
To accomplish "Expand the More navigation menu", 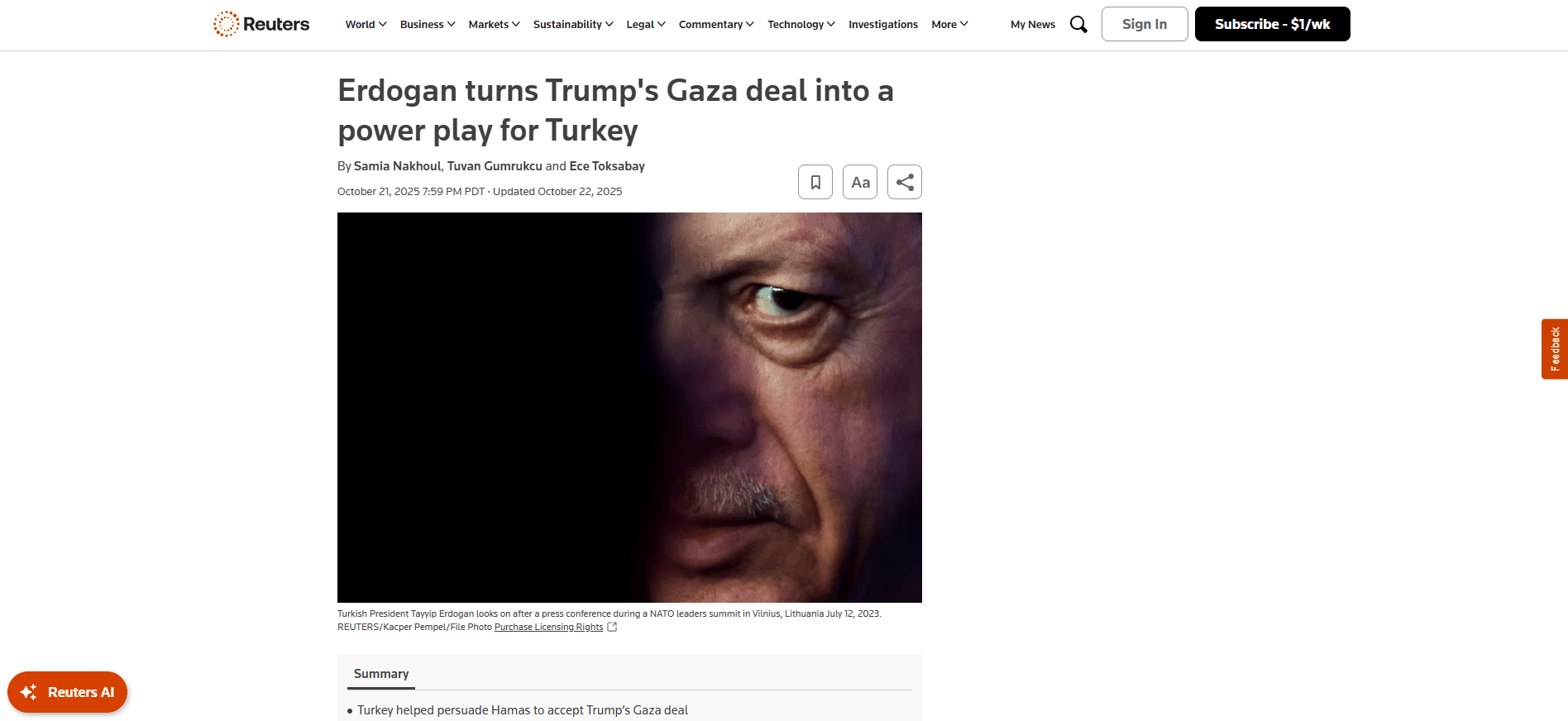I will tap(949, 24).
